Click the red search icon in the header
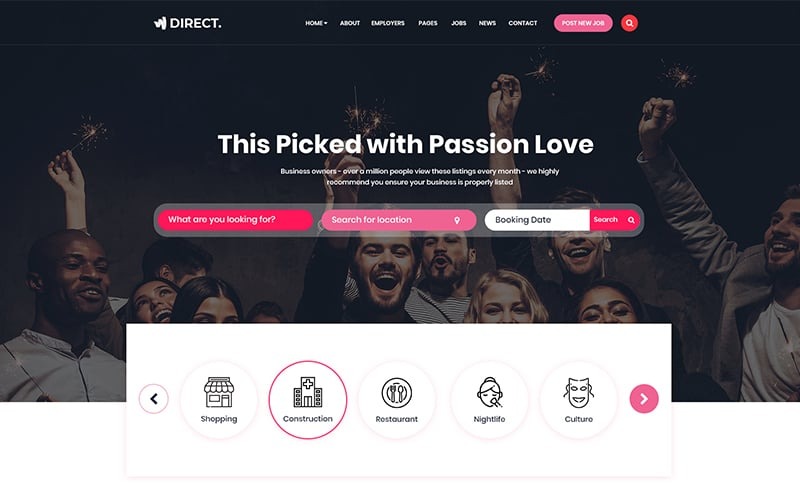The height and width of the screenshot is (500, 800). pyautogui.click(x=629, y=23)
